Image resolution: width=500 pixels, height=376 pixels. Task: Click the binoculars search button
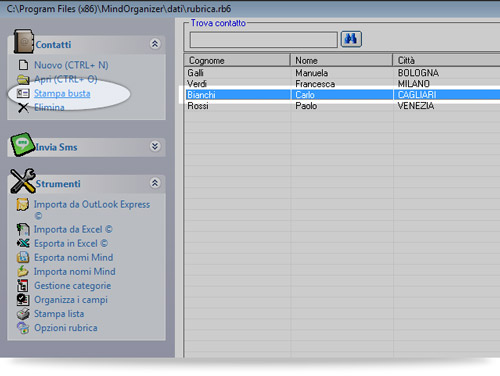[351, 39]
